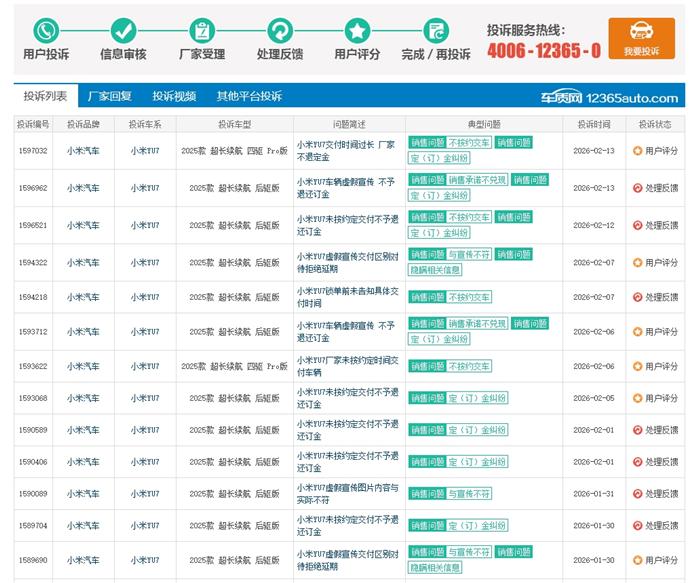Click 销售承诺不兑现 tag in row 1593712
Screen dimensions: 700x583
click(477, 324)
